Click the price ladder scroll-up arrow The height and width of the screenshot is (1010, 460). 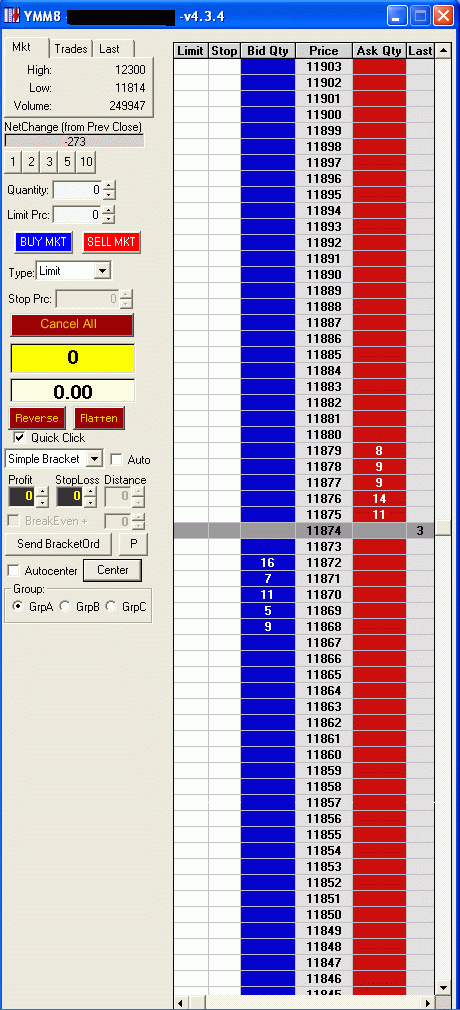[x=443, y=51]
